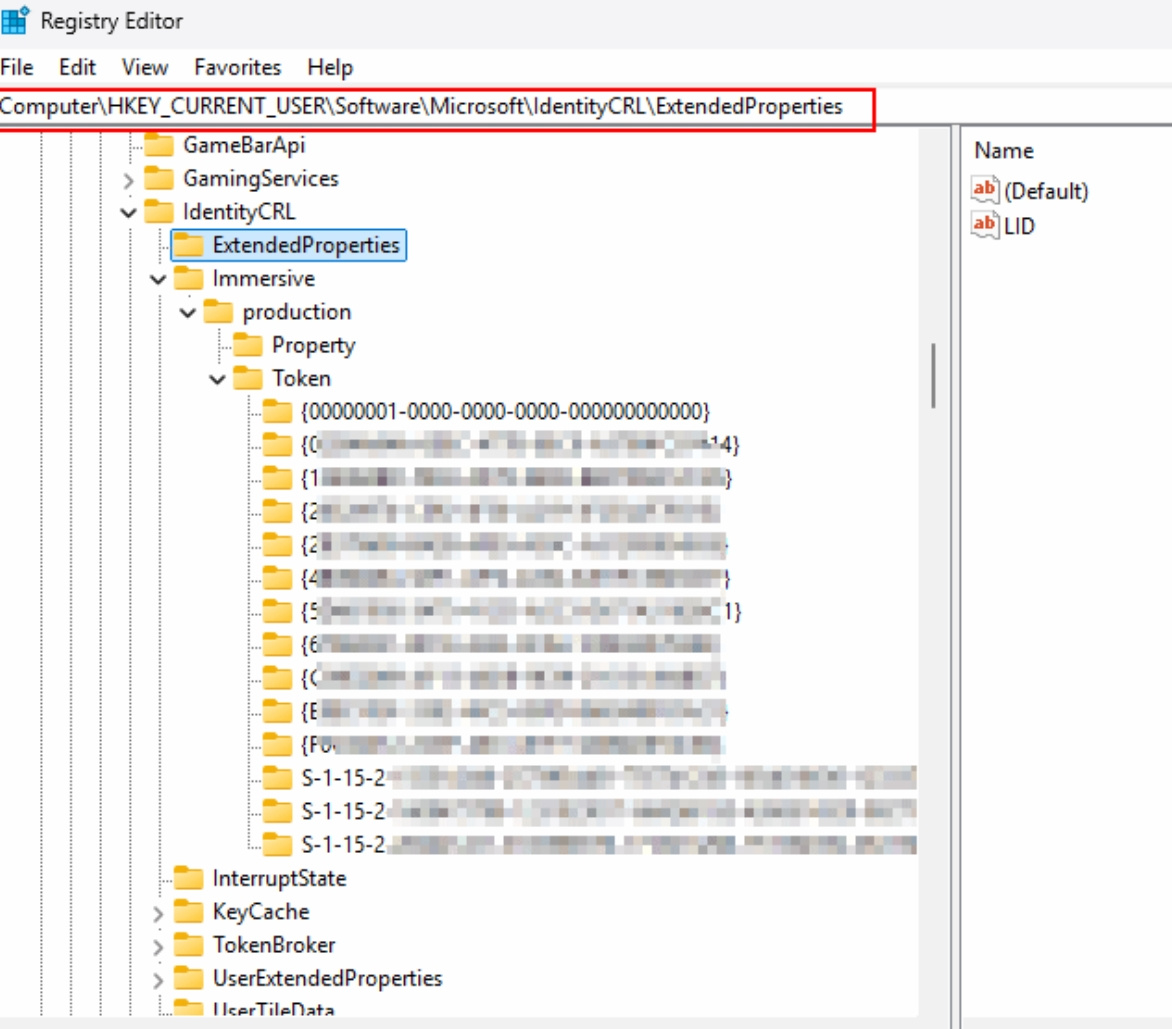1172x1029 pixels.
Task: Select the Immersive key label
Action: pos(264,279)
